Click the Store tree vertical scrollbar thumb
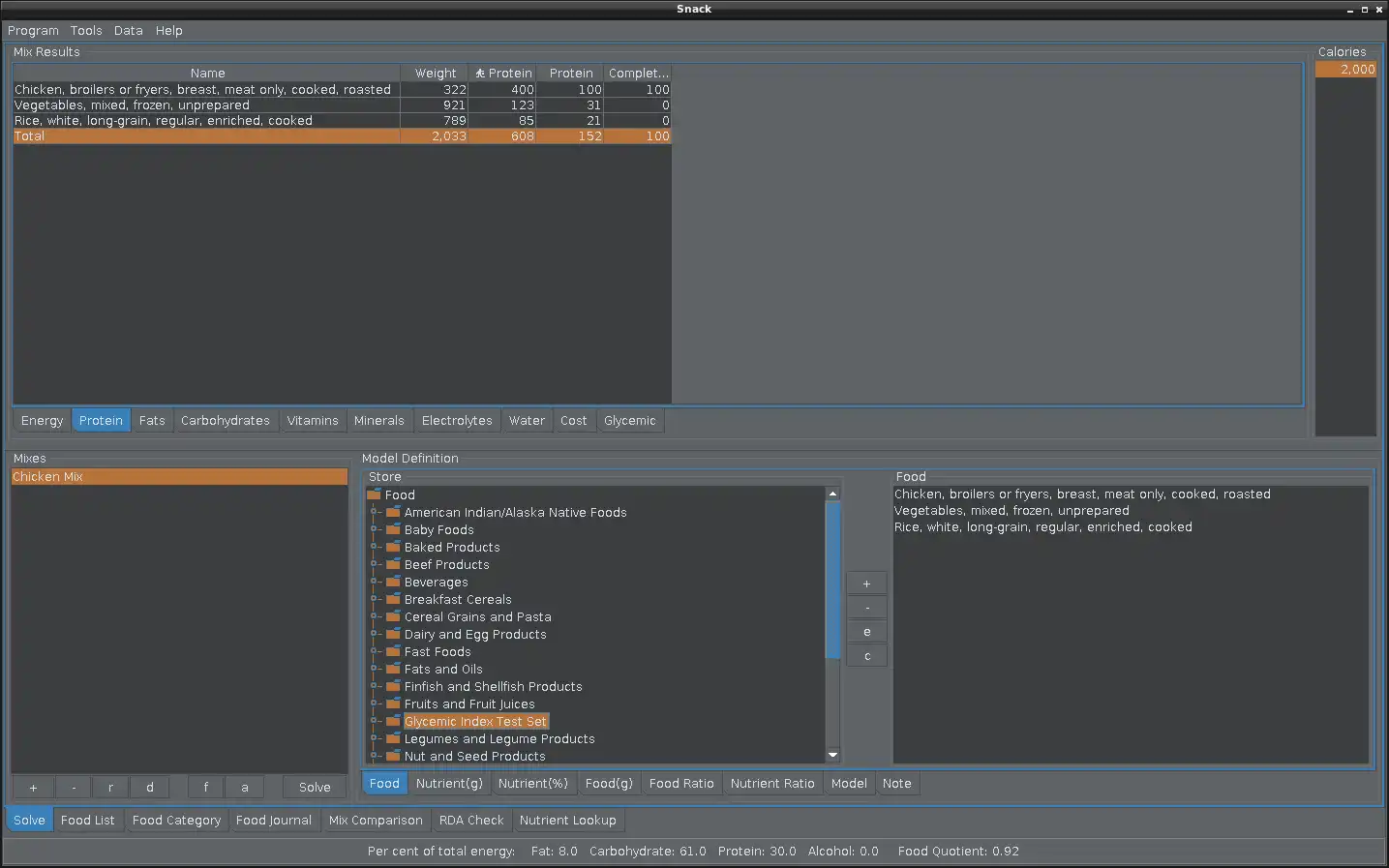Screen dimensions: 1389x868 (x=832, y=581)
